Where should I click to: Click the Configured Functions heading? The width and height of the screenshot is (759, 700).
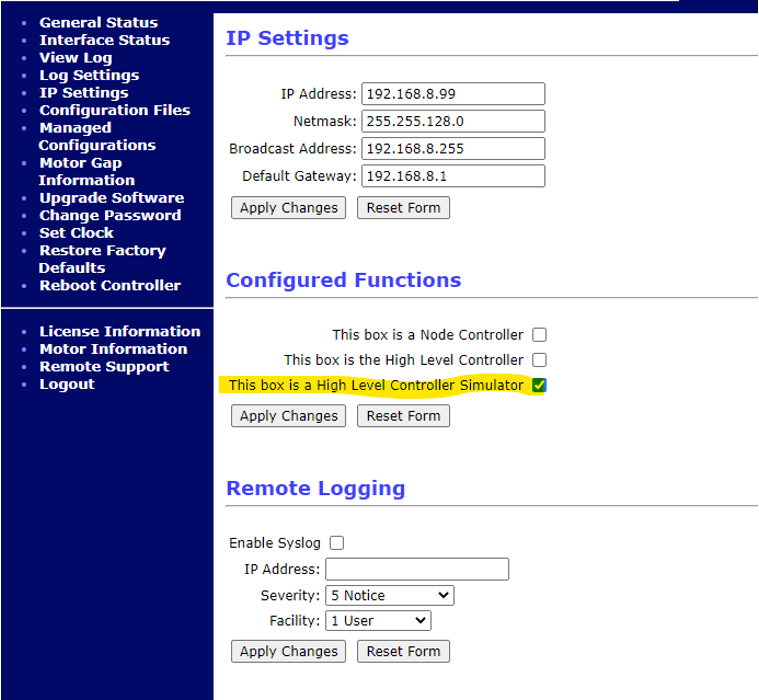(x=344, y=280)
